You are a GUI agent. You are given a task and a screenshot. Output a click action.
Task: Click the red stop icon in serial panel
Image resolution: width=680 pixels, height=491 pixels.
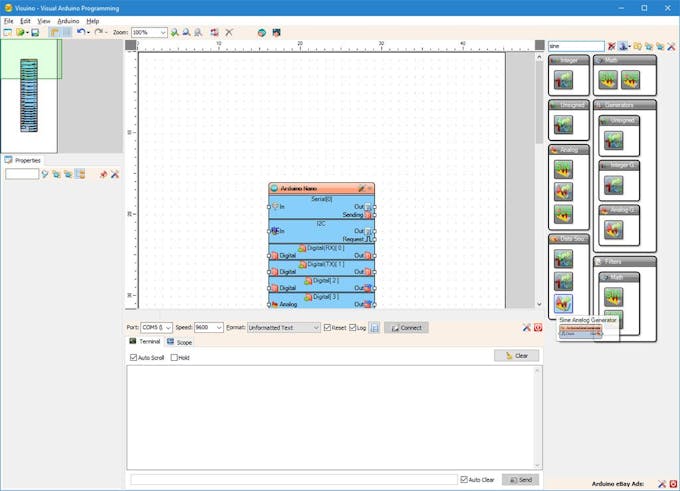[x=538, y=327]
